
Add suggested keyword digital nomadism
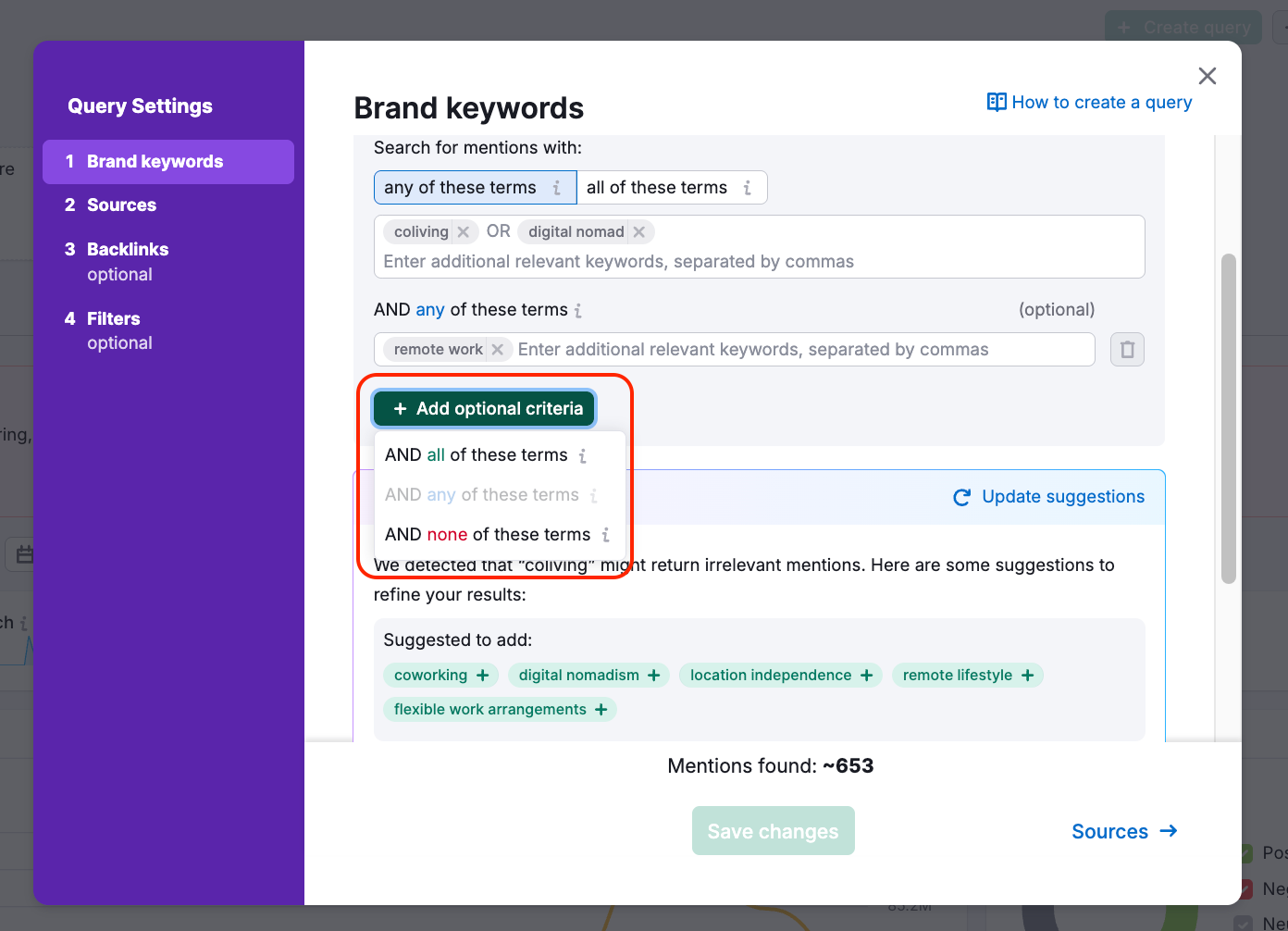tap(654, 676)
